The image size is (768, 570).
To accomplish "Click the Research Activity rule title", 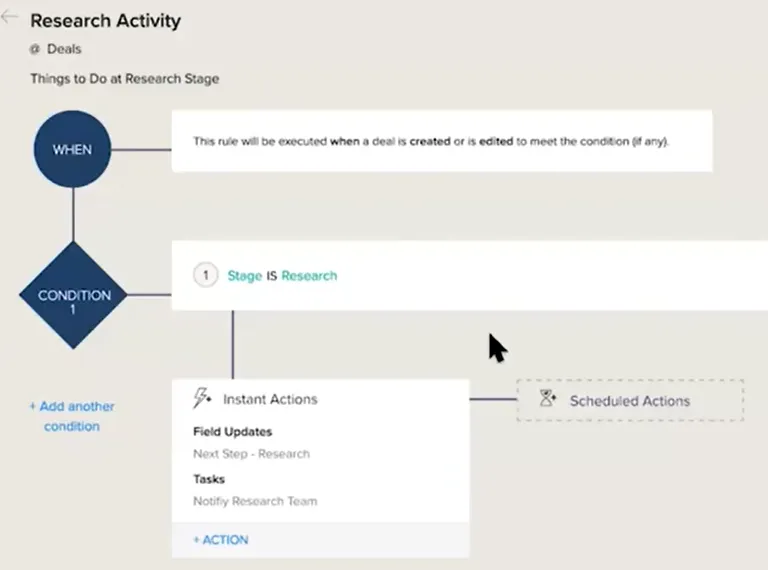I will pos(106,21).
